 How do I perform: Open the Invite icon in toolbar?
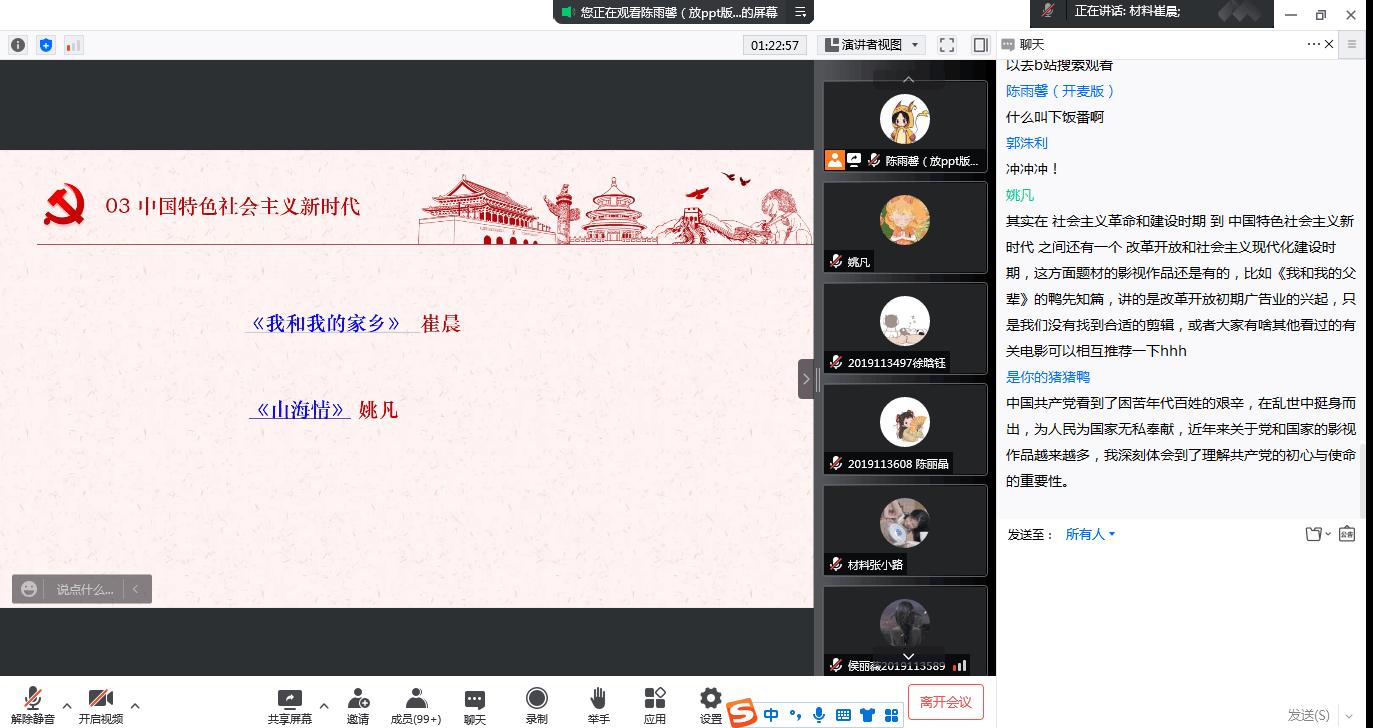(x=358, y=705)
